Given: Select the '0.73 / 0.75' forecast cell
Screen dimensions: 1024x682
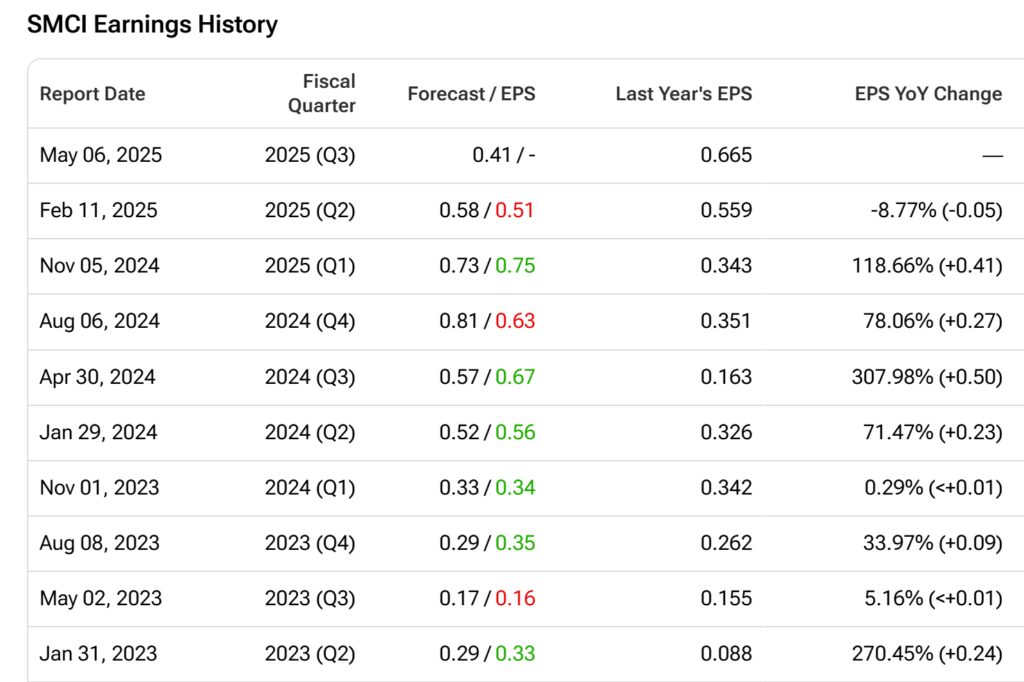Looking at the screenshot, I should pos(487,266).
